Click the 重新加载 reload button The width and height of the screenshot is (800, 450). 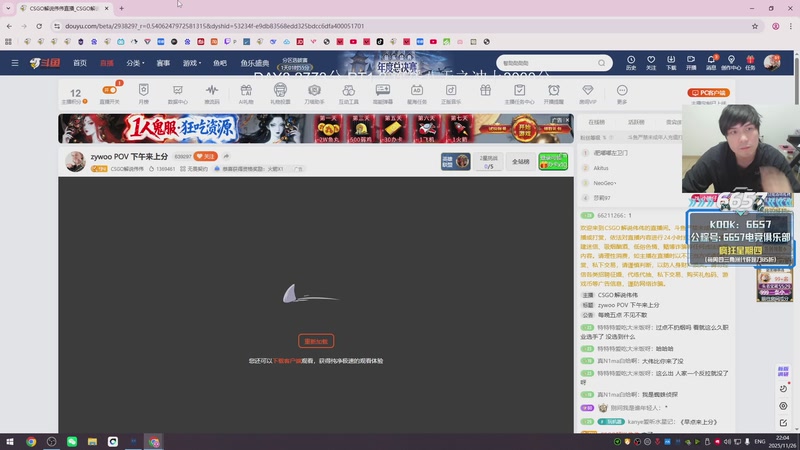click(x=316, y=341)
